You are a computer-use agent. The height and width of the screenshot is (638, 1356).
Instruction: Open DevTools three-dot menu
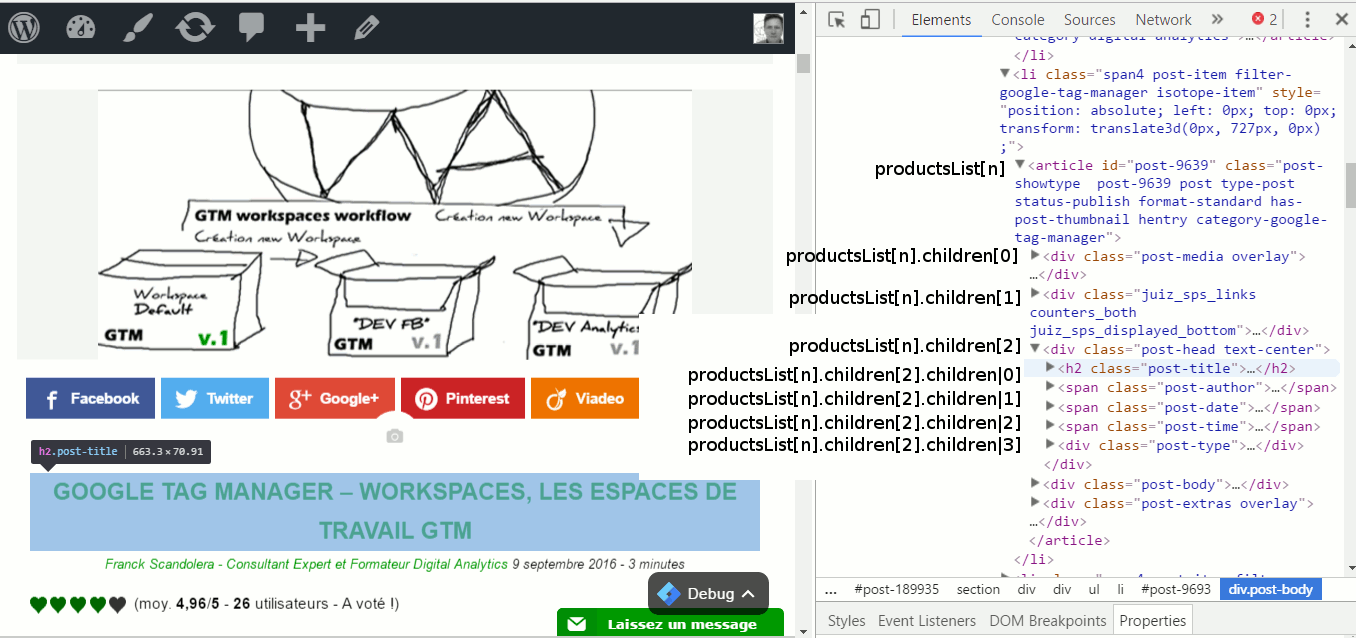tap(1307, 19)
